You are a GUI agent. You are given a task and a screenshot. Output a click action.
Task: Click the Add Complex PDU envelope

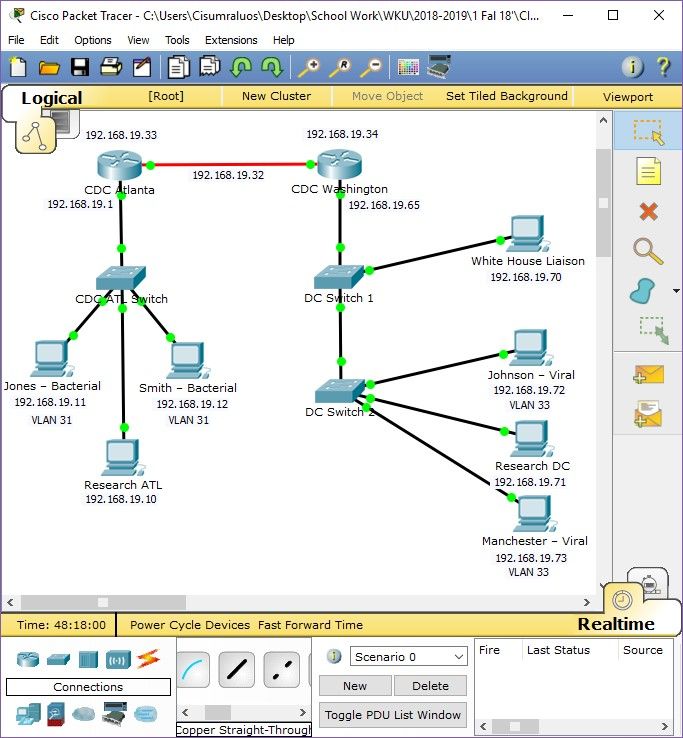coord(649,414)
